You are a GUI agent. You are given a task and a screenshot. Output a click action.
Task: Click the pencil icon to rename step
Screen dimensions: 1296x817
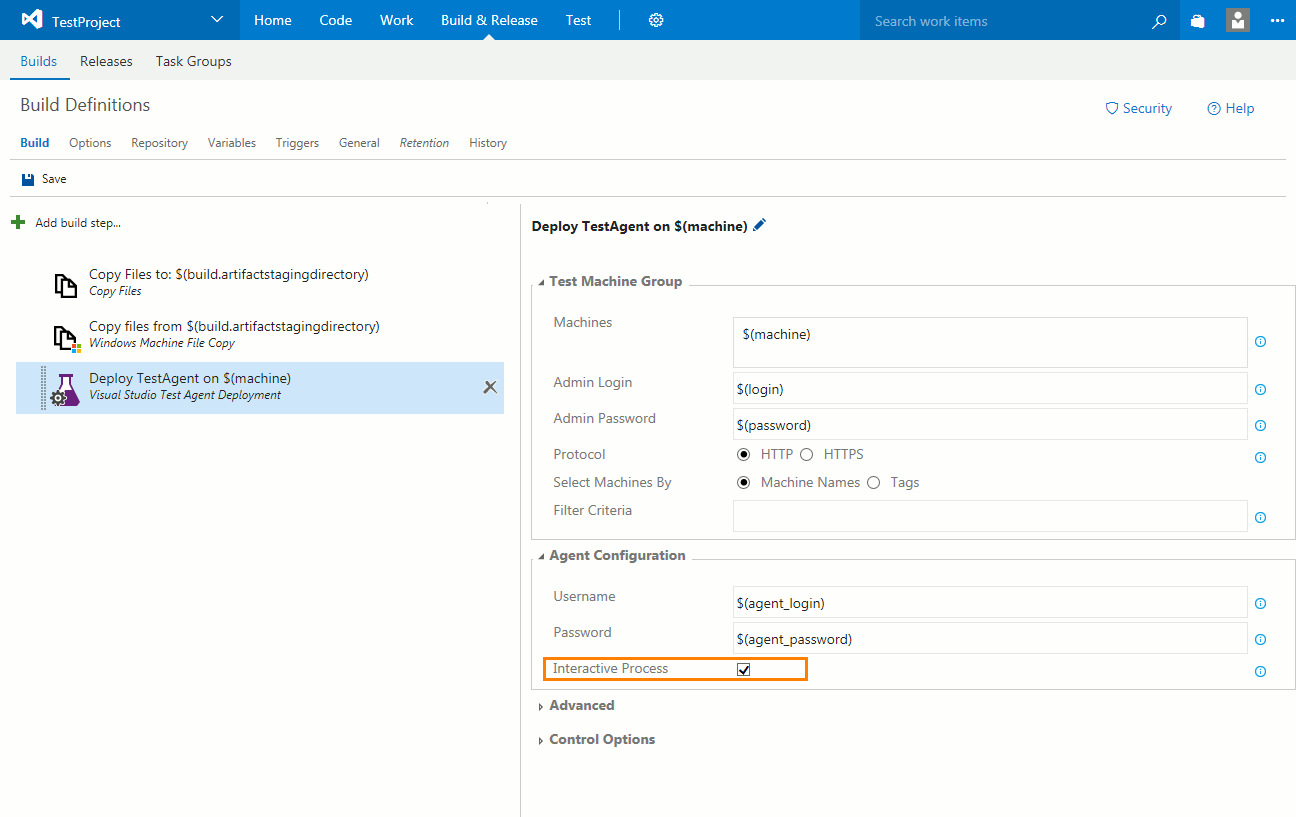(760, 226)
